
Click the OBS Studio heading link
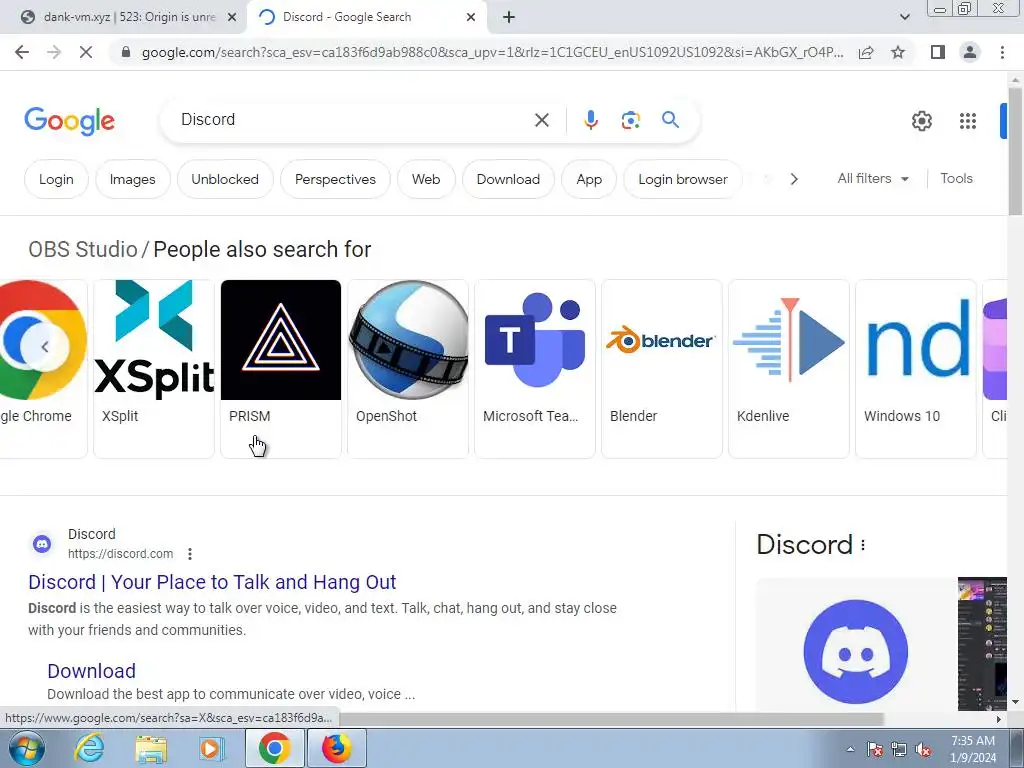point(83,249)
